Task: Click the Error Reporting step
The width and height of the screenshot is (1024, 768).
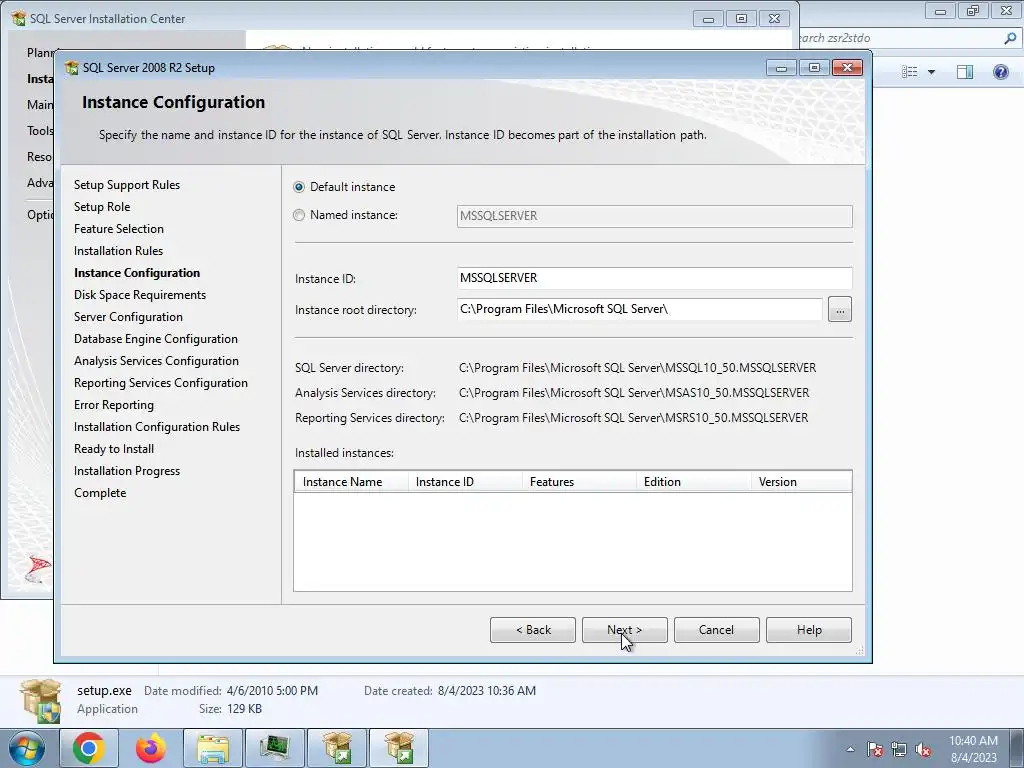Action: point(114,405)
